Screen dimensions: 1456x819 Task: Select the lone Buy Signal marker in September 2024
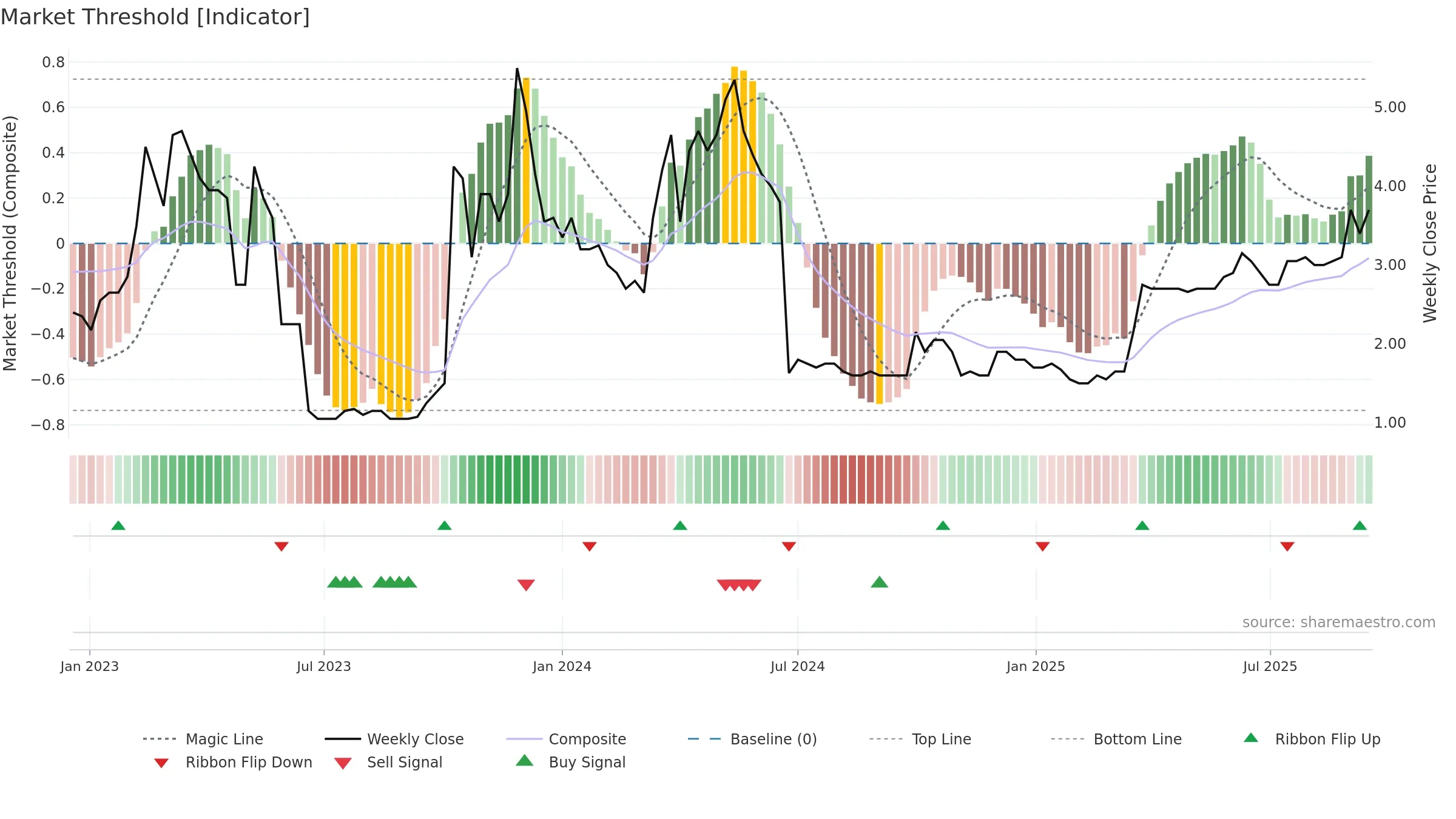pos(880,582)
